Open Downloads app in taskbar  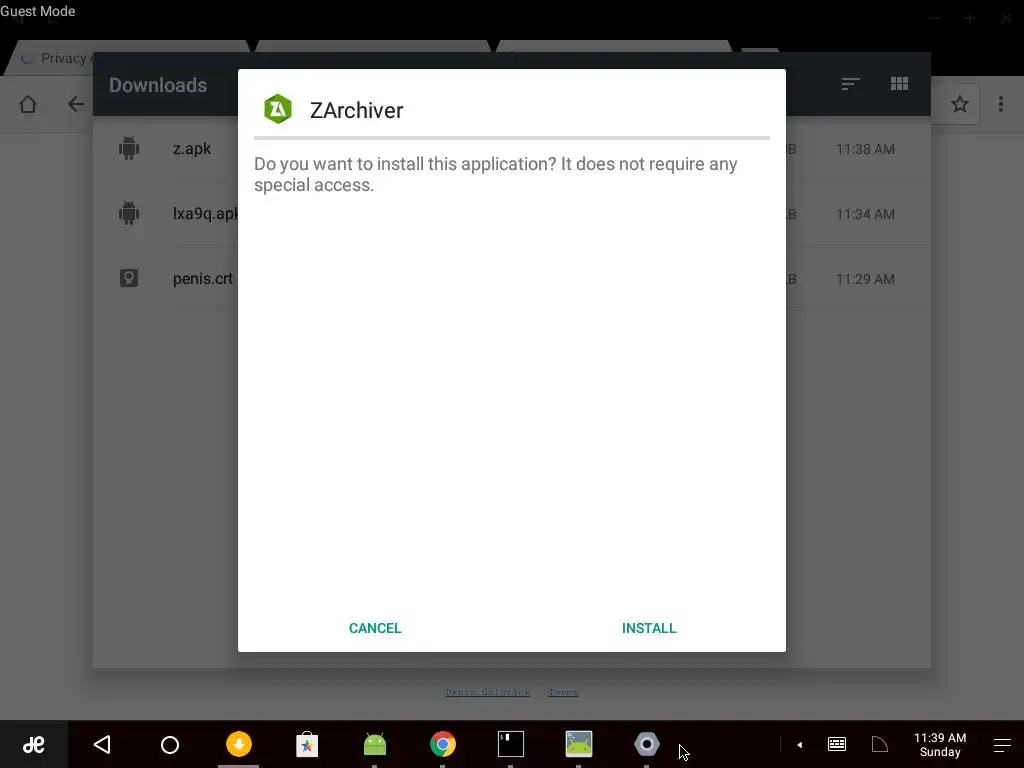pos(238,744)
